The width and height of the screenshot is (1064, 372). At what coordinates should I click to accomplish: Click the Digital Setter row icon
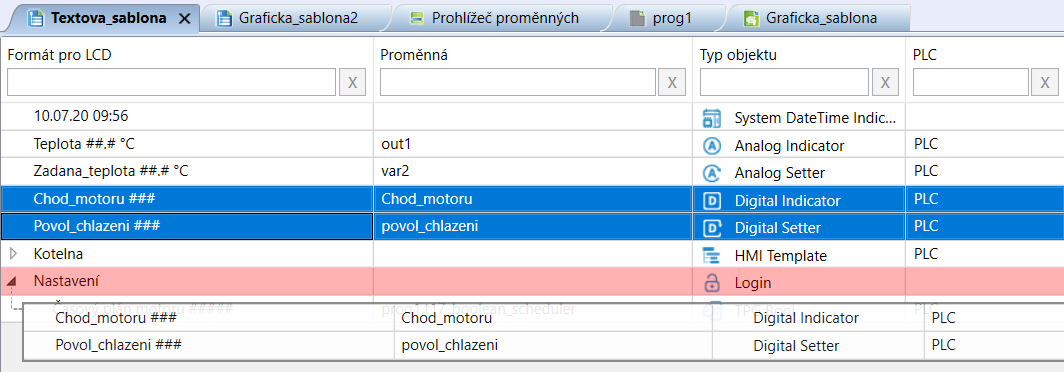(712, 228)
